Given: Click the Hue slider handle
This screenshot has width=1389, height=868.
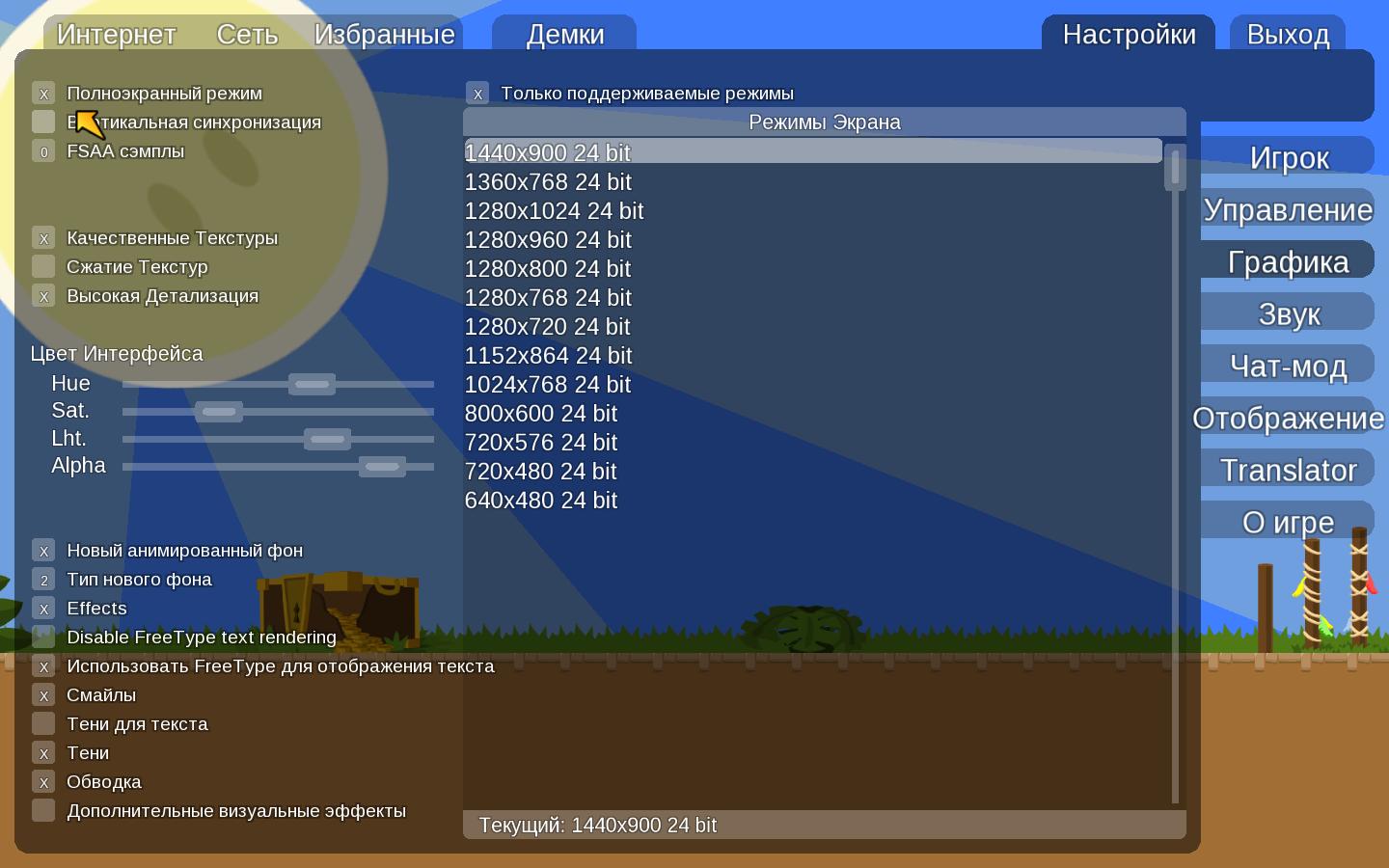Looking at the screenshot, I should pyautogui.click(x=313, y=384).
